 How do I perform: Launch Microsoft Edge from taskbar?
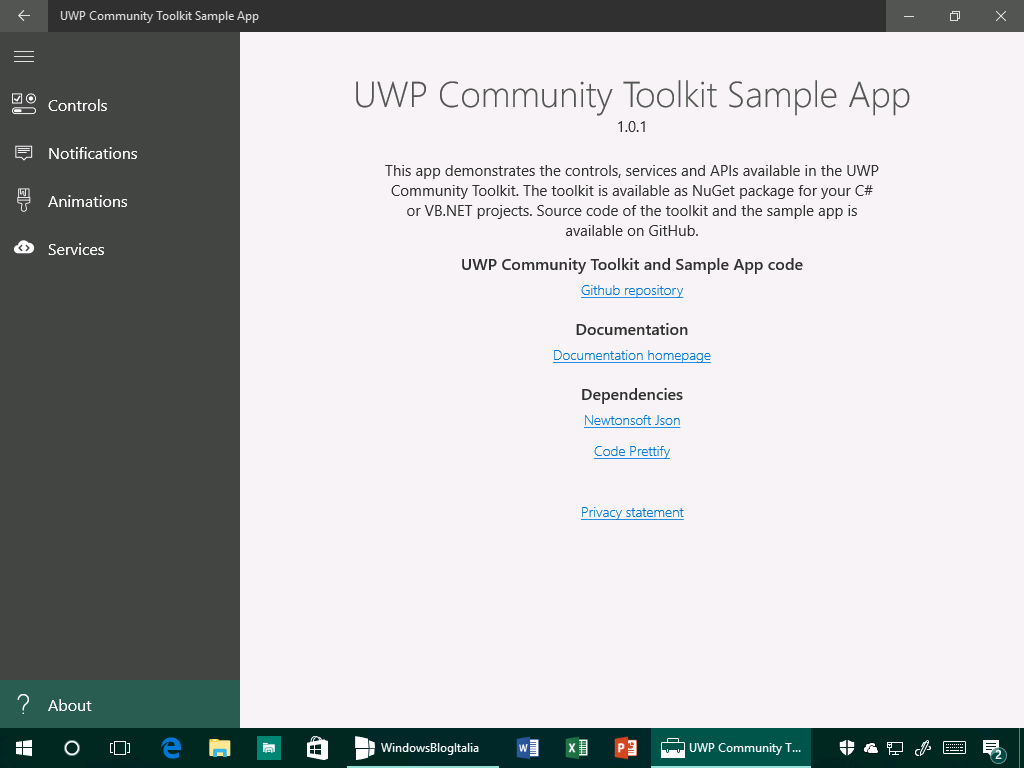coord(170,748)
